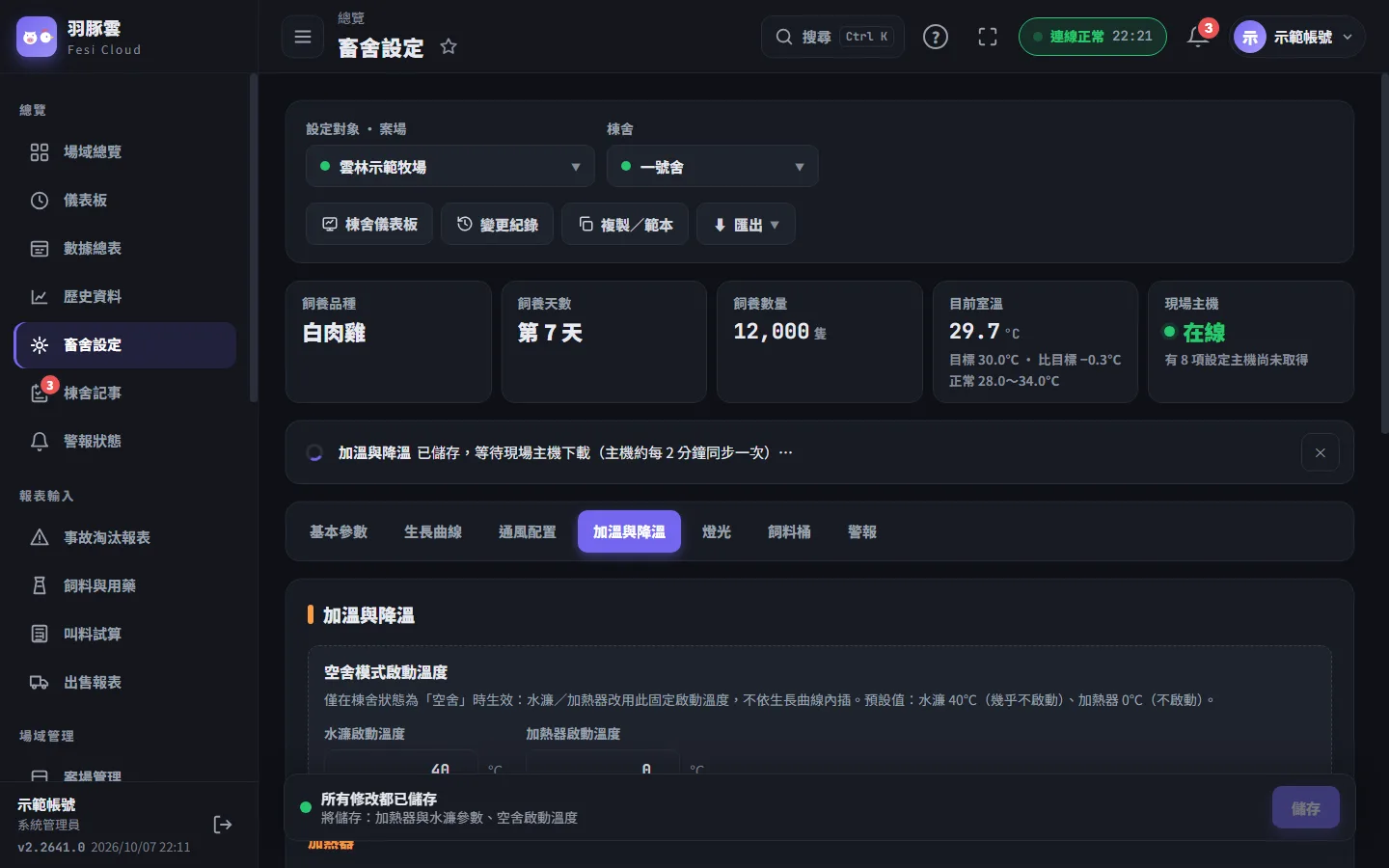Image resolution: width=1389 pixels, height=868 pixels.
Task: Switch to 警報 tab
Action: pyautogui.click(x=862, y=532)
